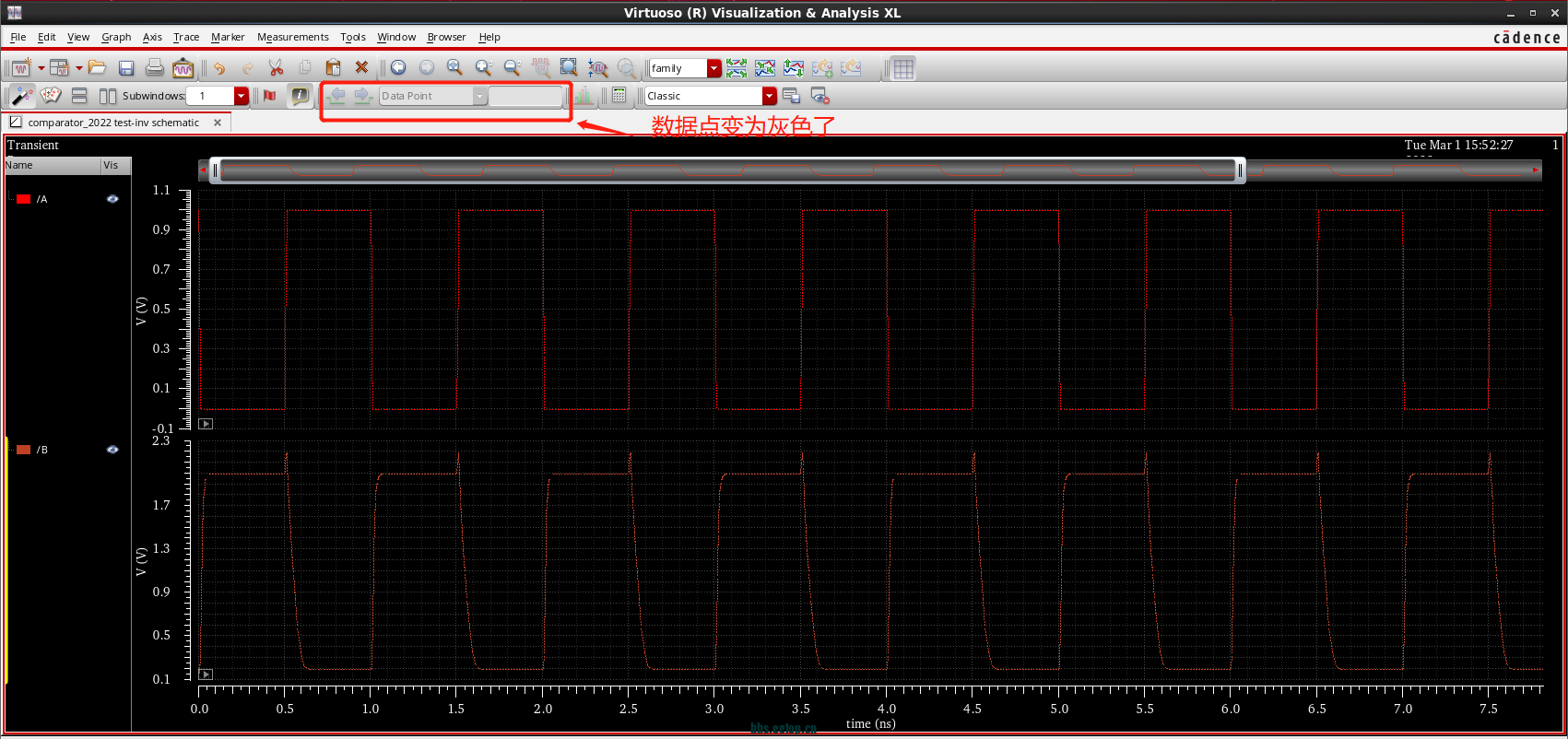The image size is (1568, 739).
Task: Click the time (ns) axis label
Action: point(871,724)
